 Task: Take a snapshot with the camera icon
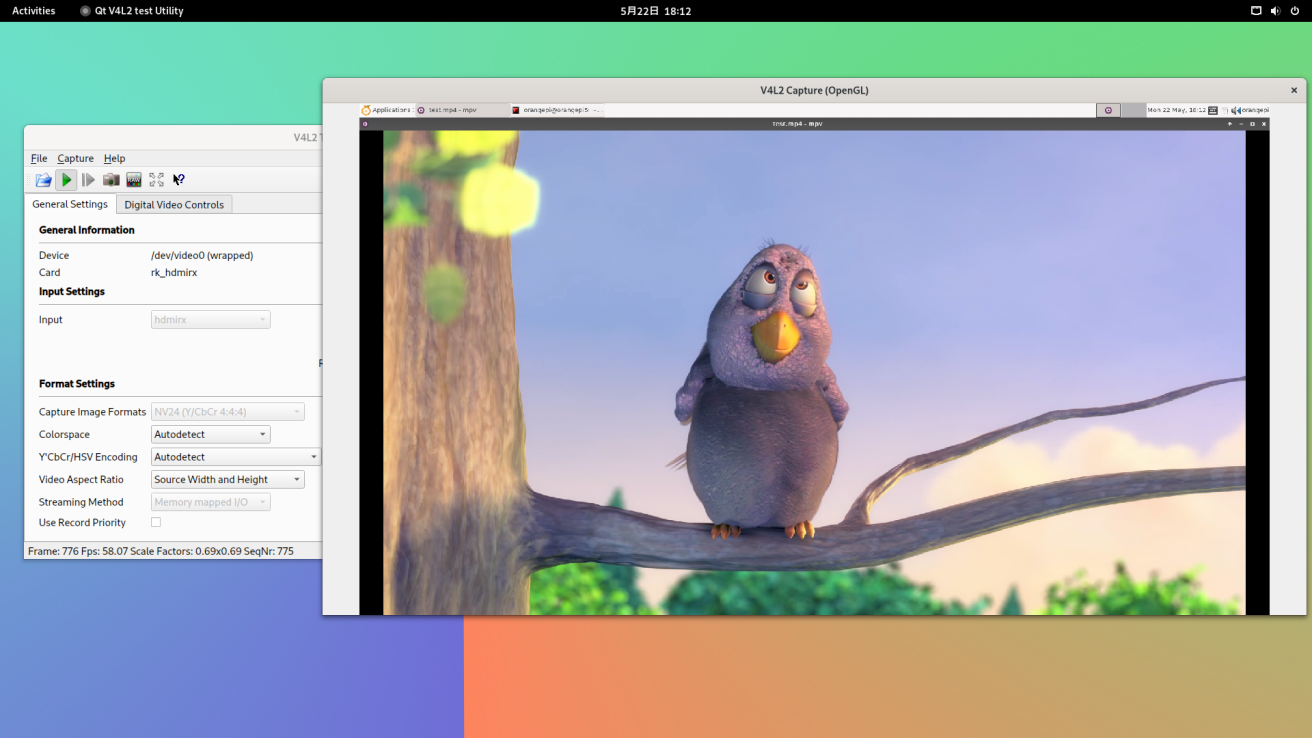click(111, 180)
